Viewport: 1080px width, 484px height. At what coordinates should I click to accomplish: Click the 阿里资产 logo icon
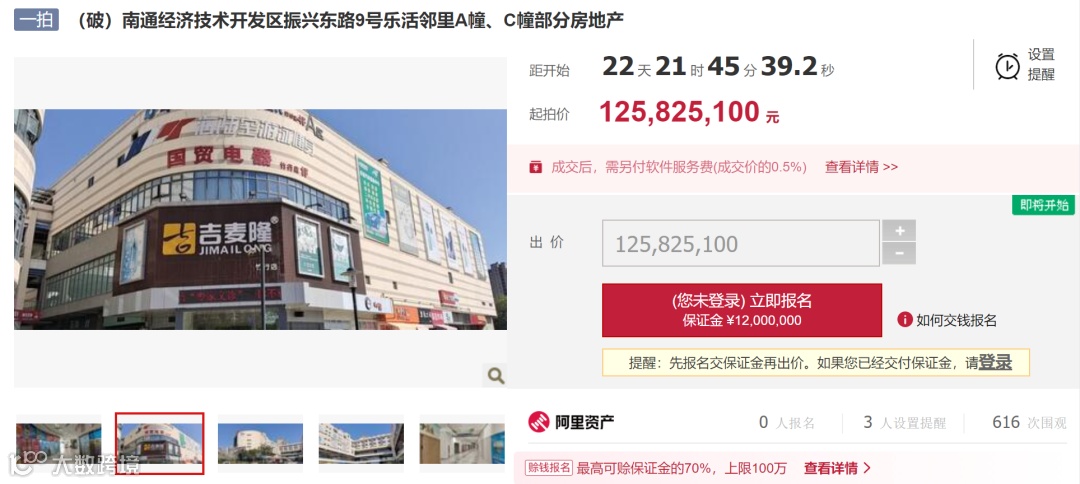pos(539,422)
